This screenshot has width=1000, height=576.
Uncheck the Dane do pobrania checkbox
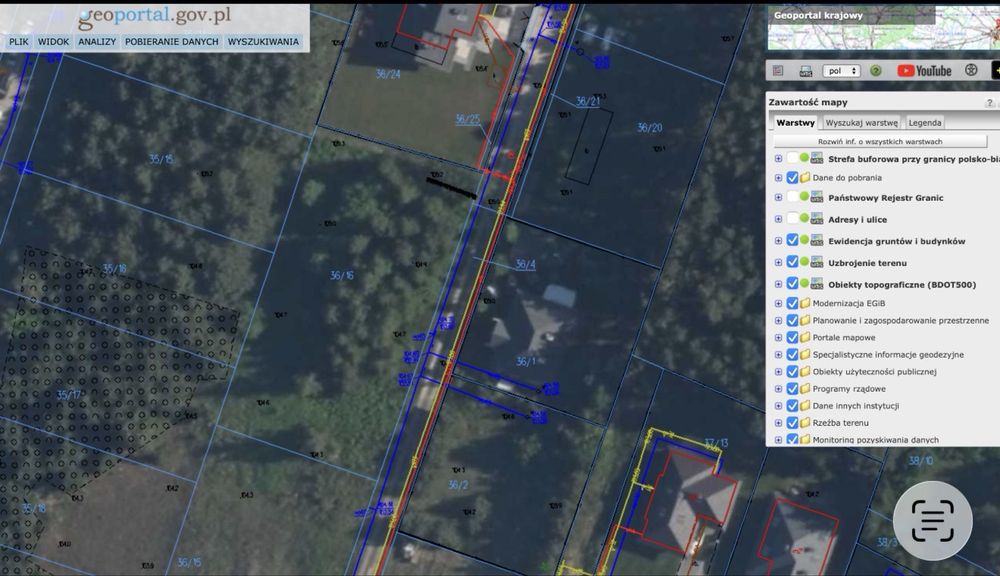tap(792, 177)
